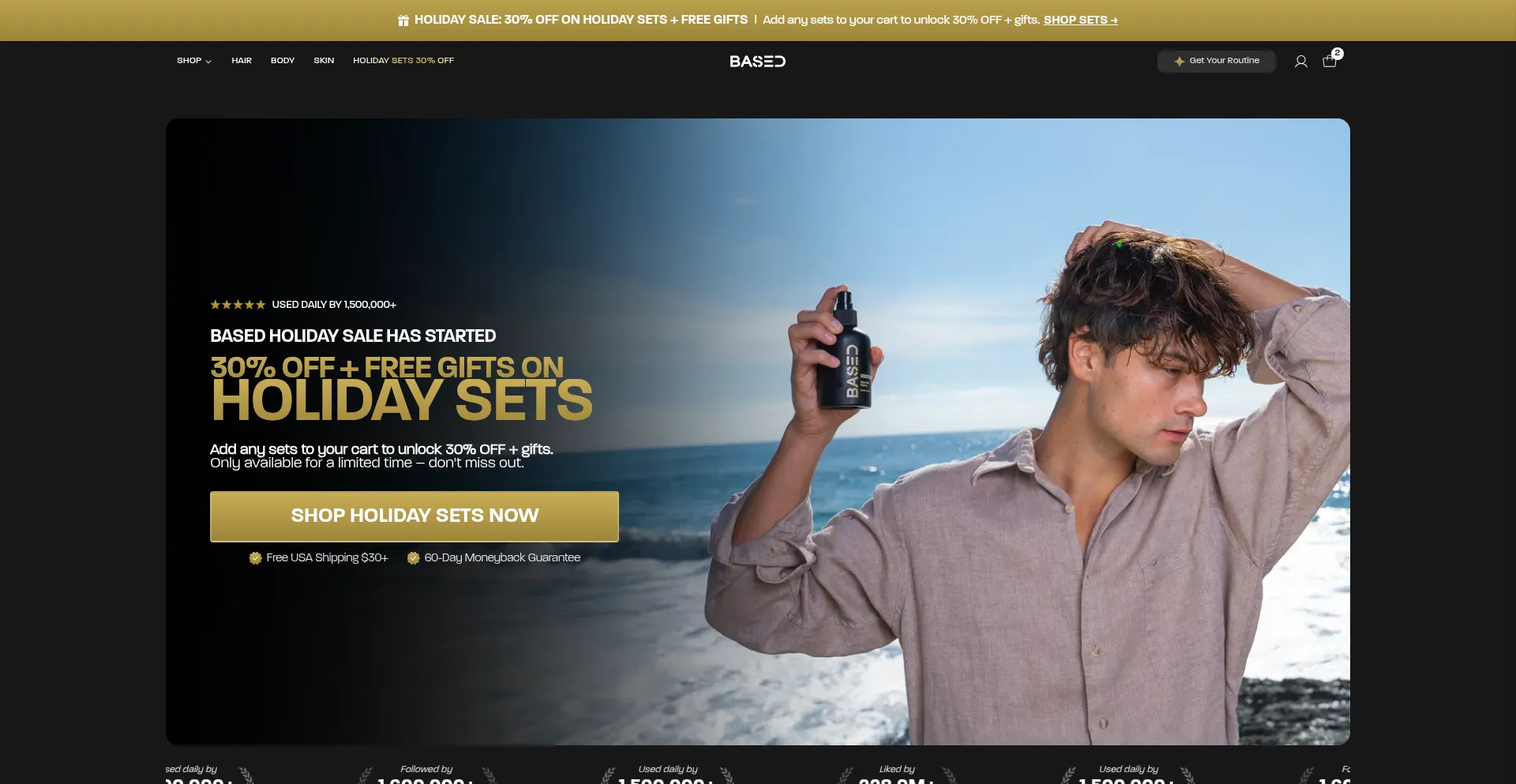The width and height of the screenshot is (1516, 784).
Task: Click the sparkle icon on Get Your Routine
Action: (1179, 62)
